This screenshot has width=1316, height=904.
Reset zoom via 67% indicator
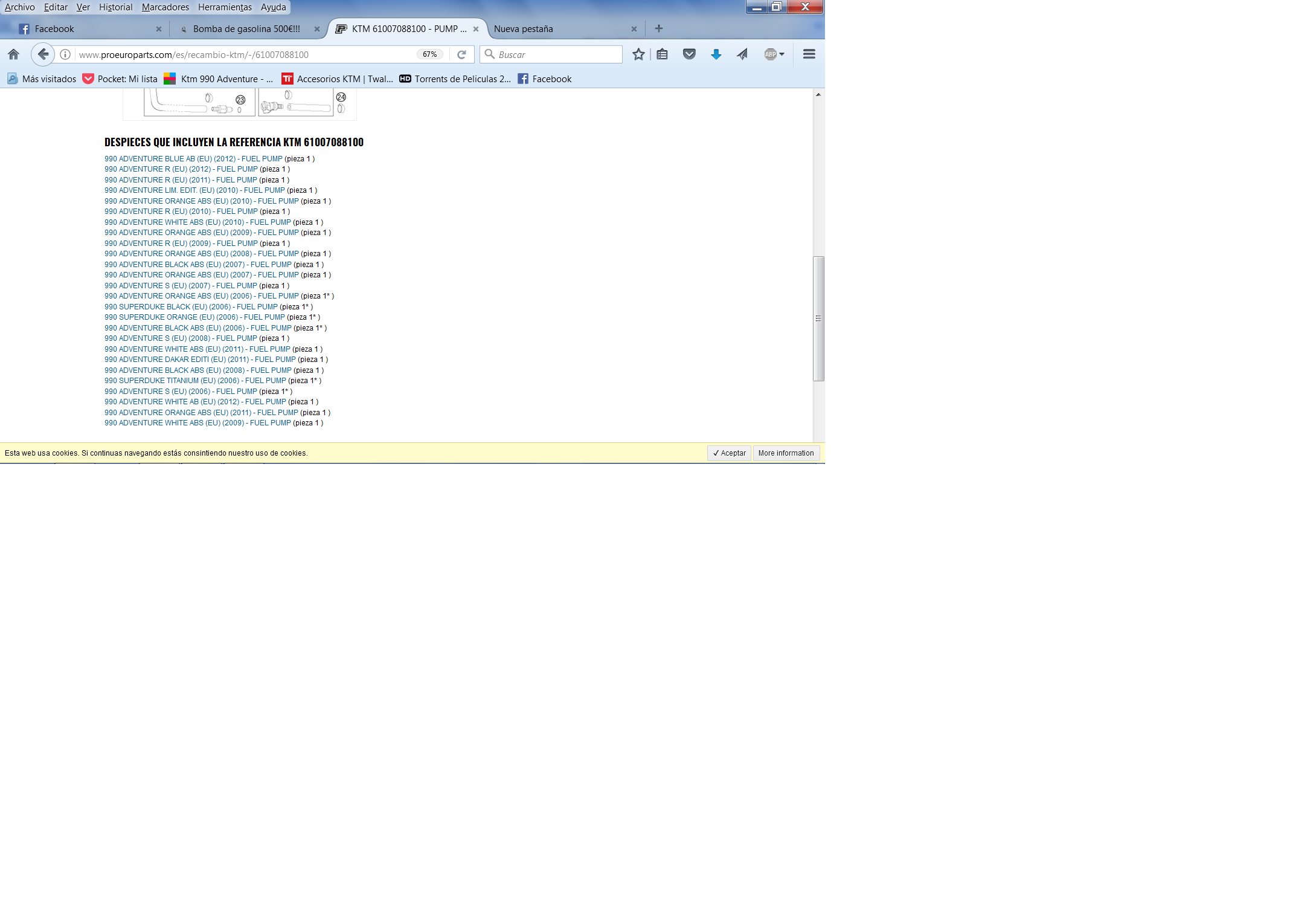429,54
